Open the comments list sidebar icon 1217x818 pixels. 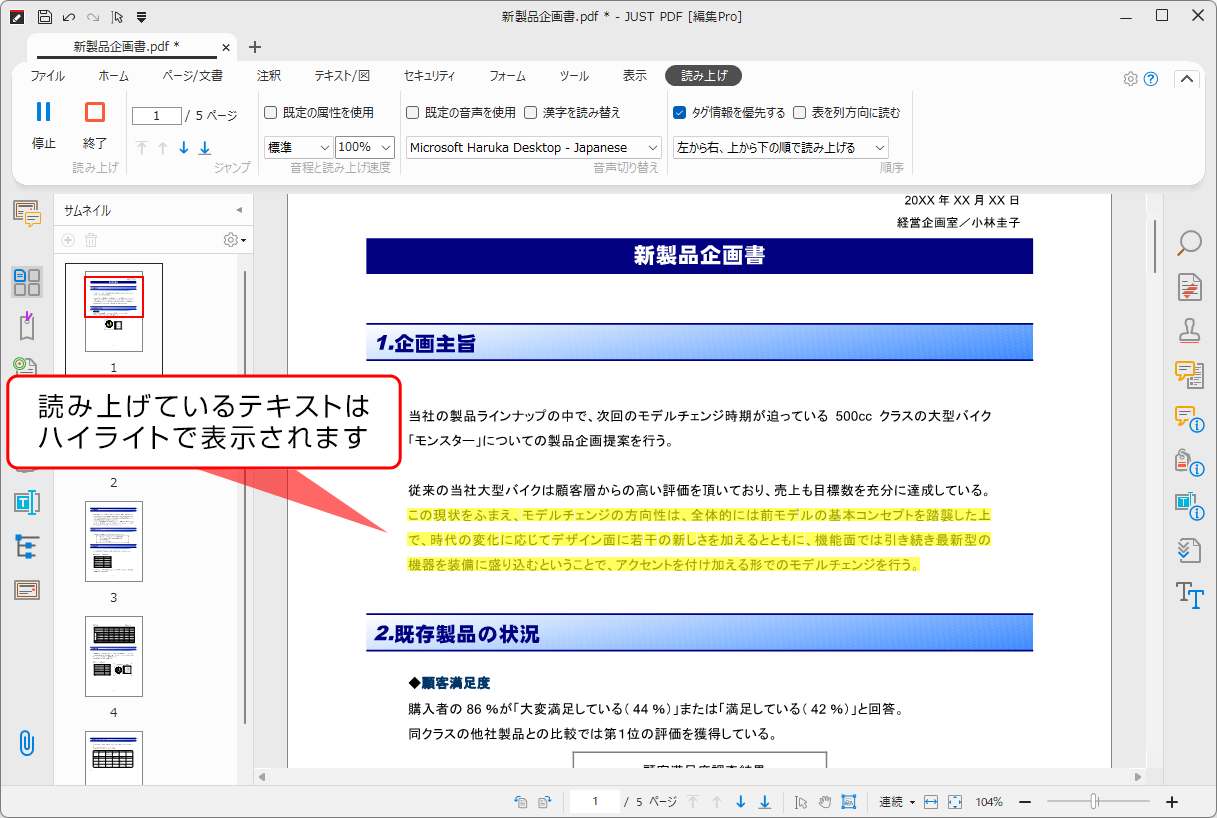(x=27, y=213)
